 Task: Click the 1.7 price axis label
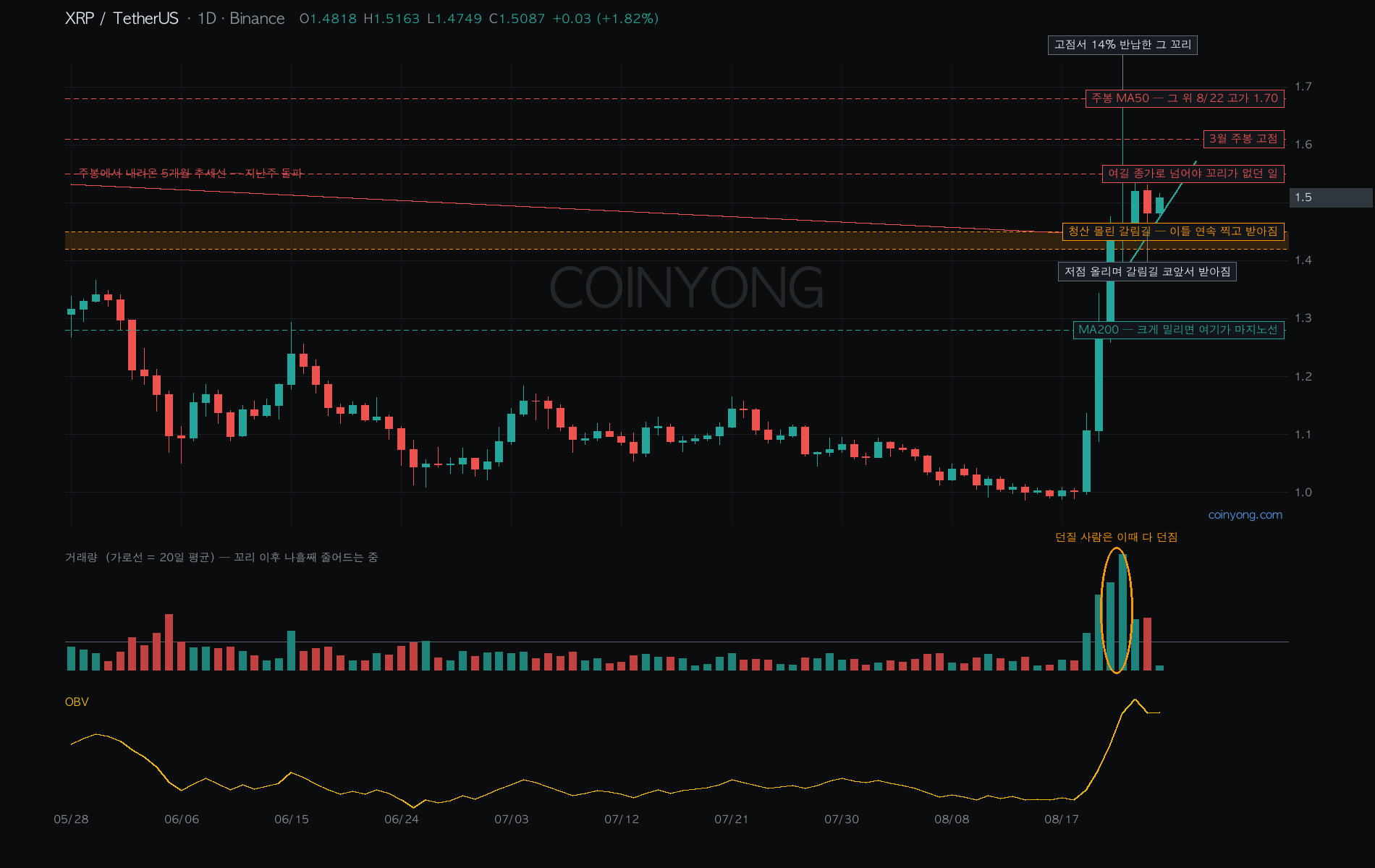1303,87
